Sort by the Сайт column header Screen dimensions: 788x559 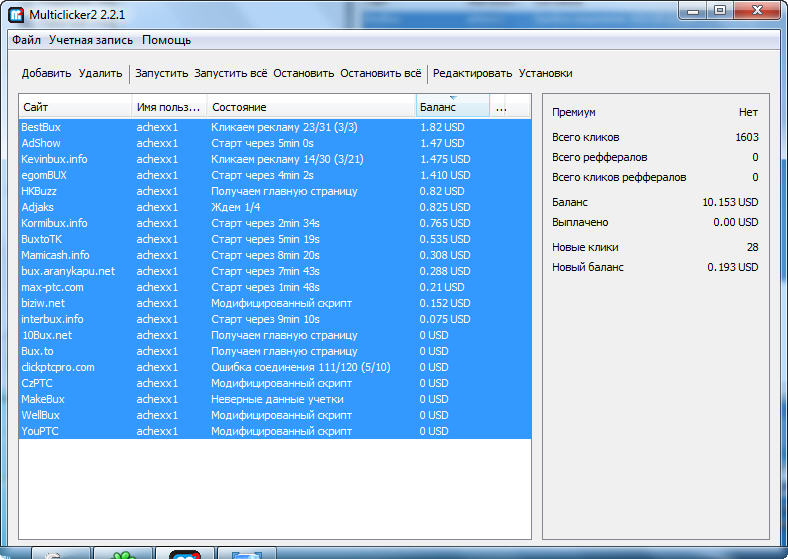point(75,107)
